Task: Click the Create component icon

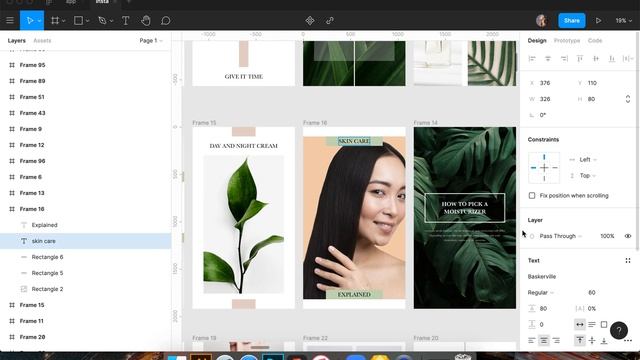Action: click(310, 20)
